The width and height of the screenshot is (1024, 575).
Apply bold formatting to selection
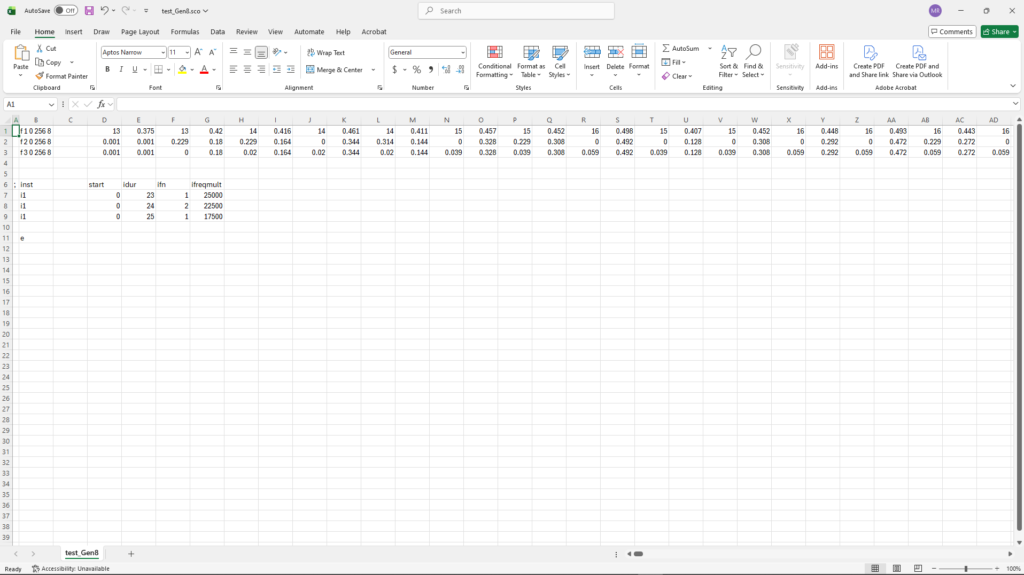107,70
